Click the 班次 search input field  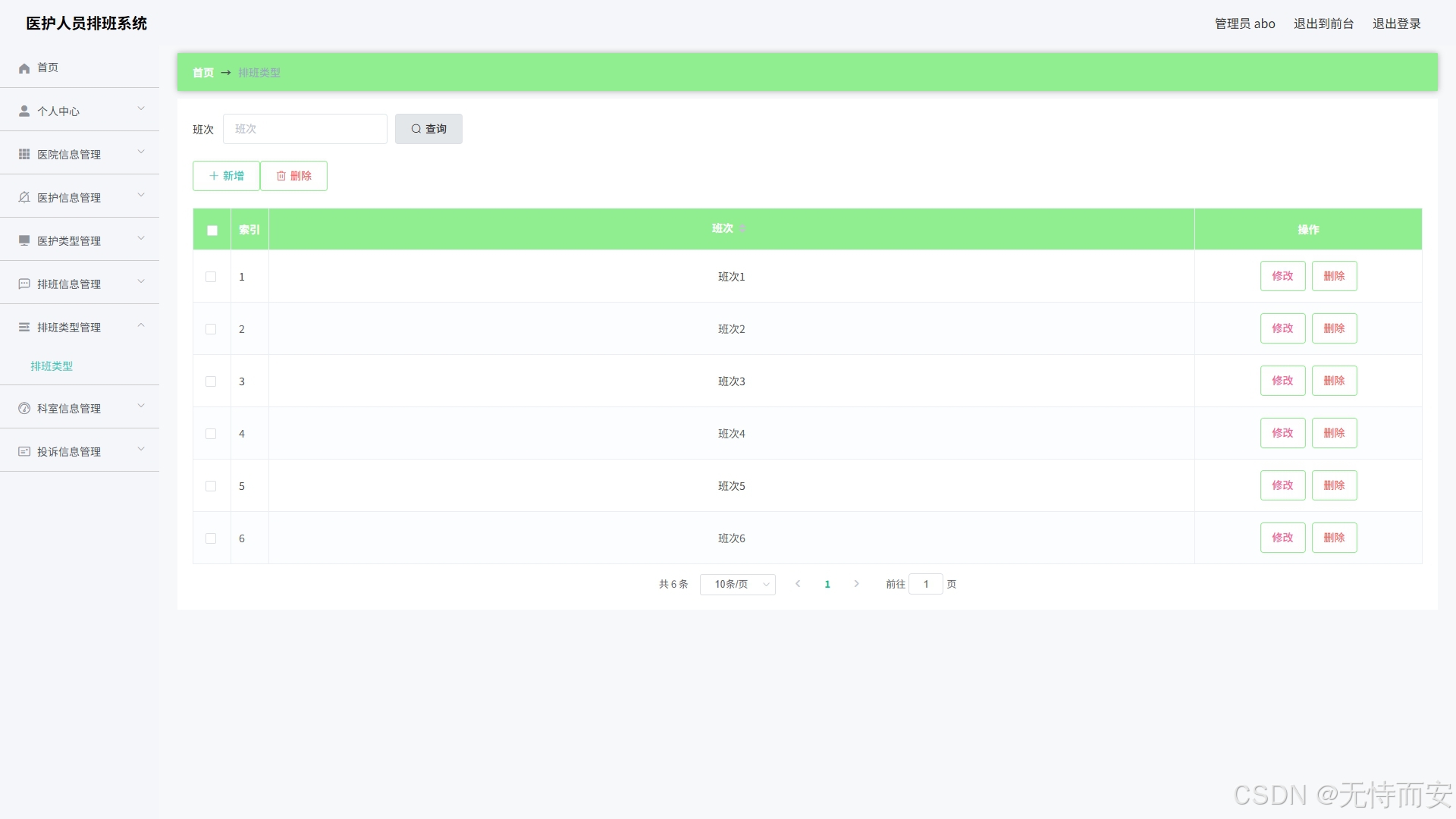(305, 129)
